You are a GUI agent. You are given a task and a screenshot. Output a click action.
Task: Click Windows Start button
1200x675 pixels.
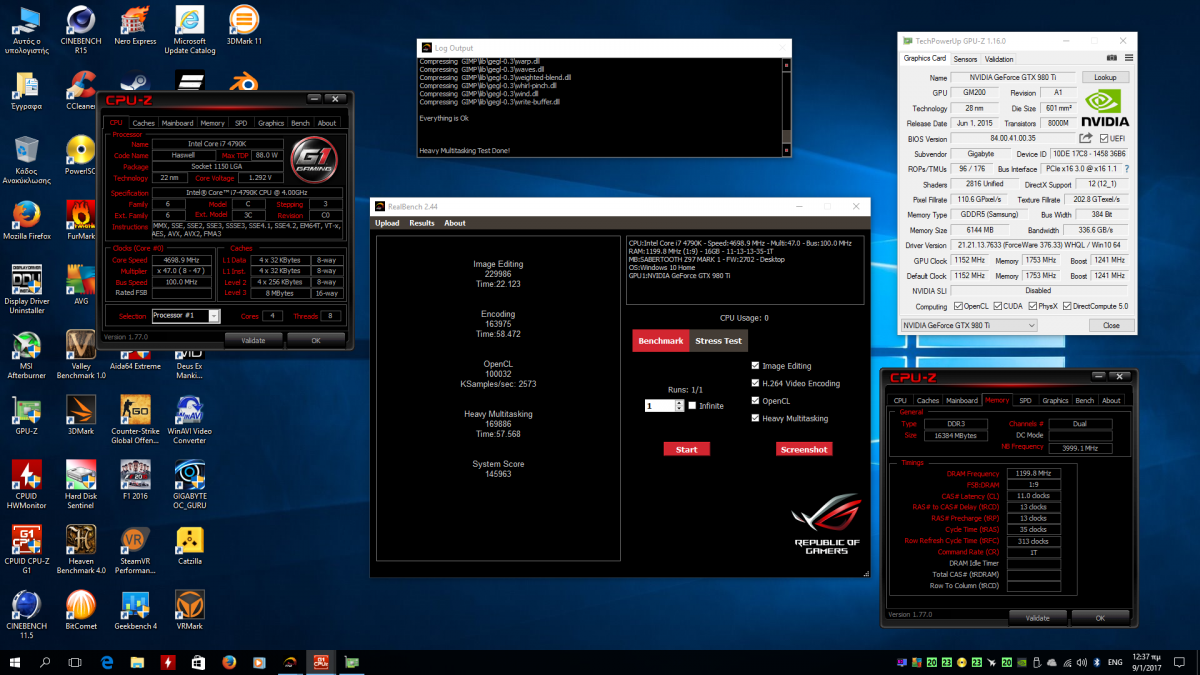15,662
